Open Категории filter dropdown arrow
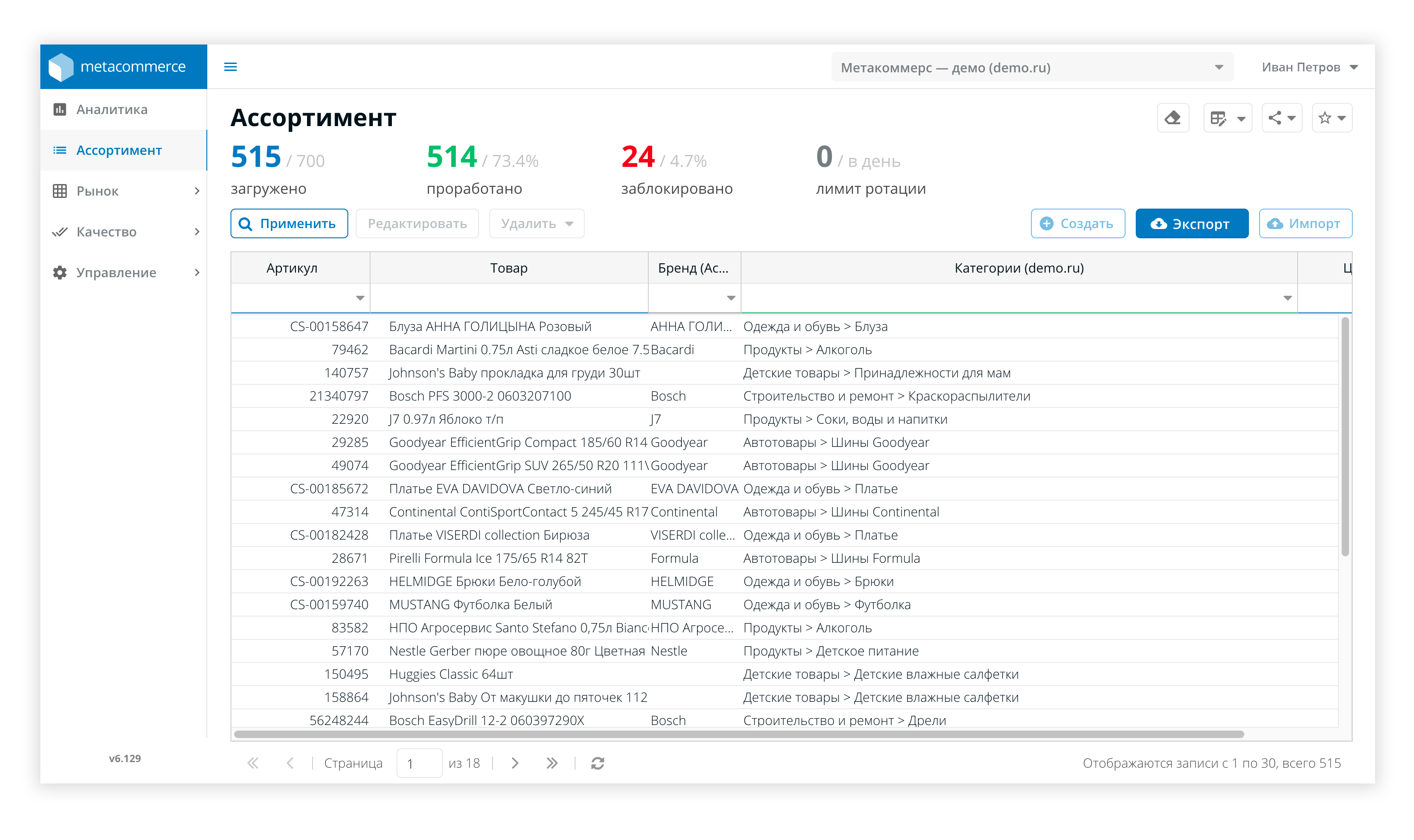 (x=1287, y=298)
